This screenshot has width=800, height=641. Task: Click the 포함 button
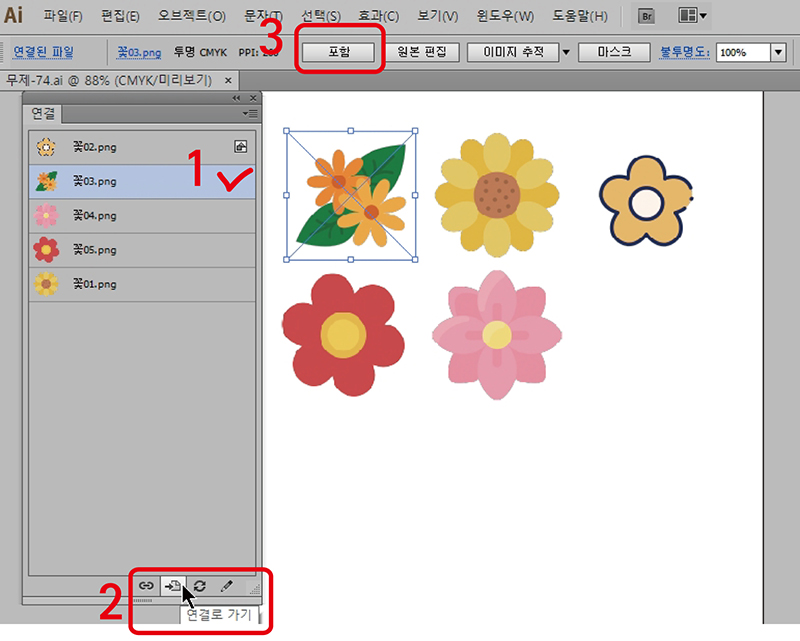pyautogui.click(x=339, y=52)
